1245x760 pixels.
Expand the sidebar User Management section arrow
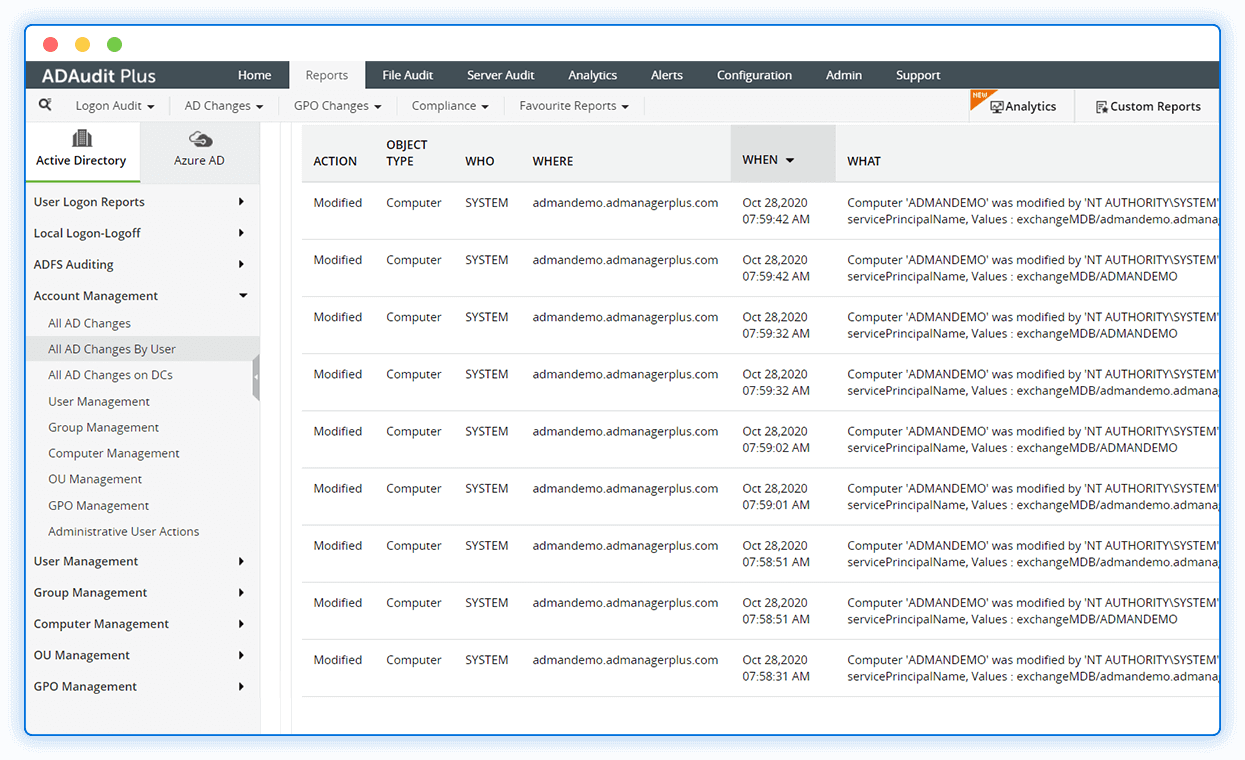coord(241,561)
